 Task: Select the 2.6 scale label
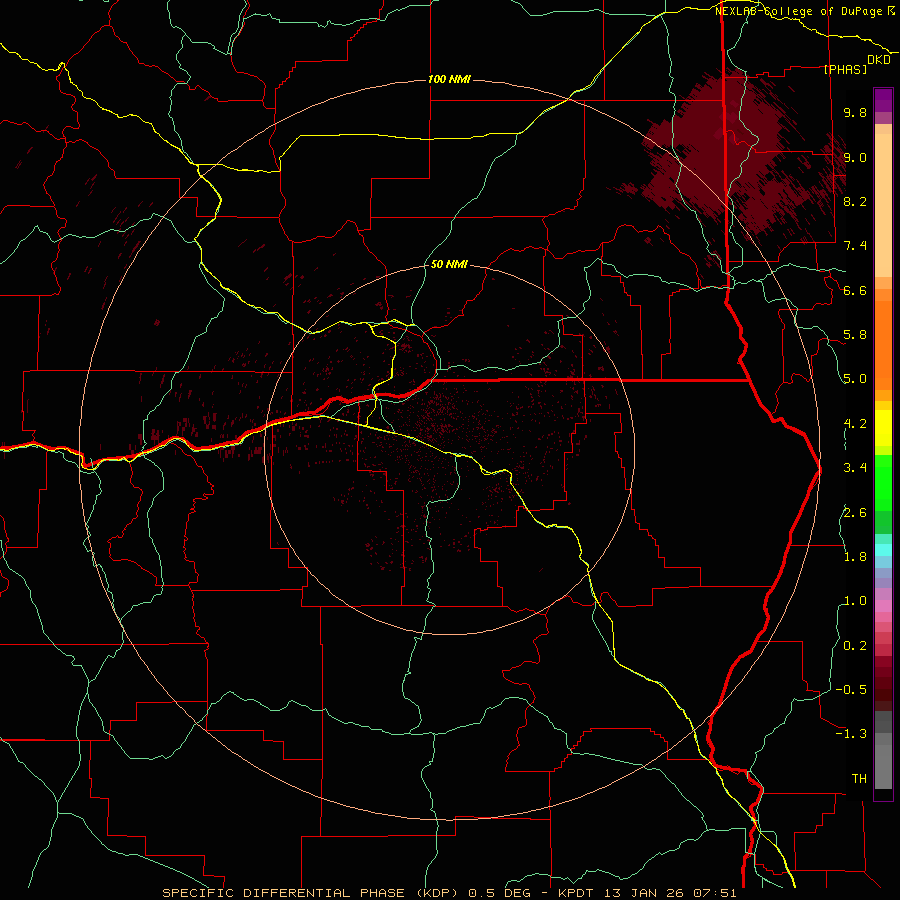click(855, 513)
